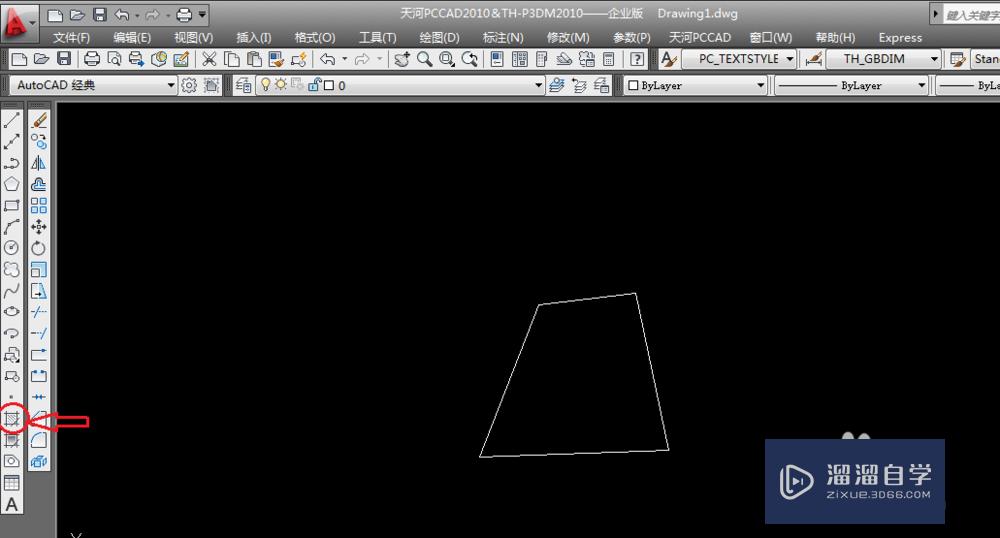Click Cut scissors in Standard toolbar

click(209, 59)
